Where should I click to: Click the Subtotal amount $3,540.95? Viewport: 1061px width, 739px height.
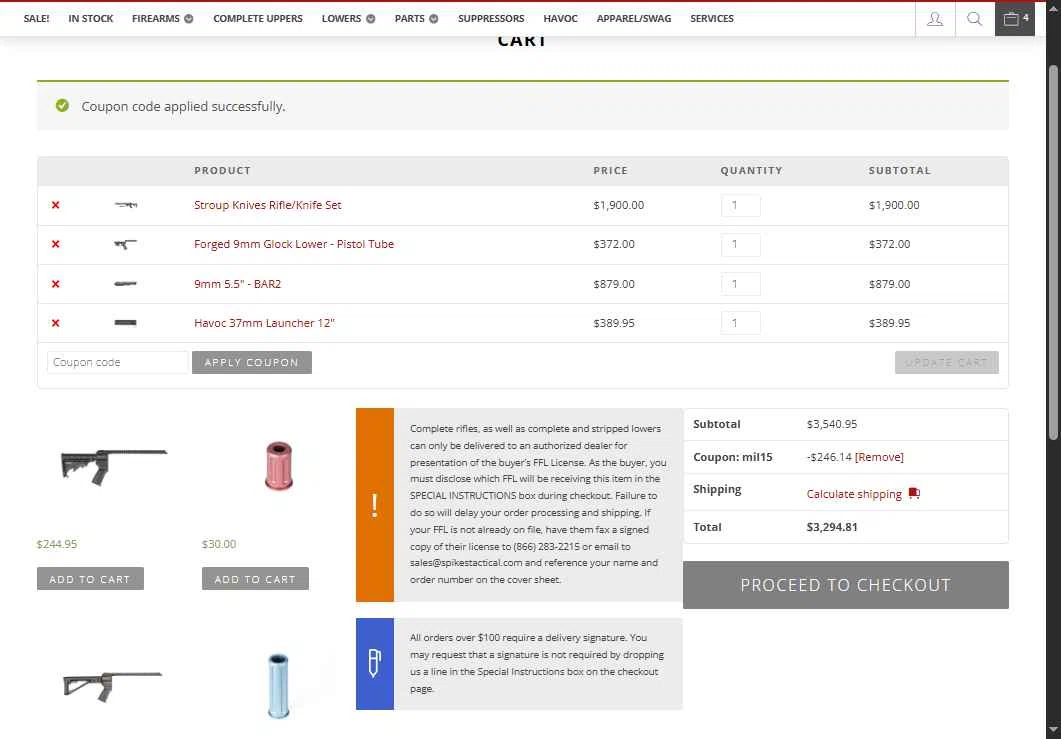(x=832, y=424)
